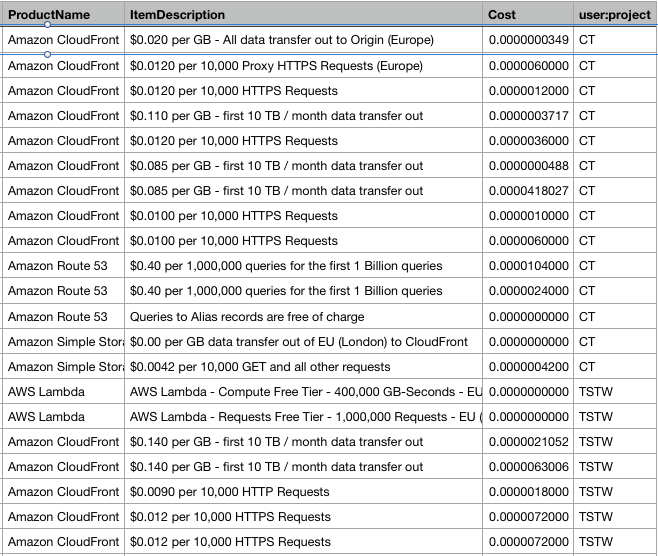This screenshot has width=658, height=556.
Task: Select 'Amazon CloudFront' cell in $0.0090 HTTP Requests row
Action: (63, 492)
